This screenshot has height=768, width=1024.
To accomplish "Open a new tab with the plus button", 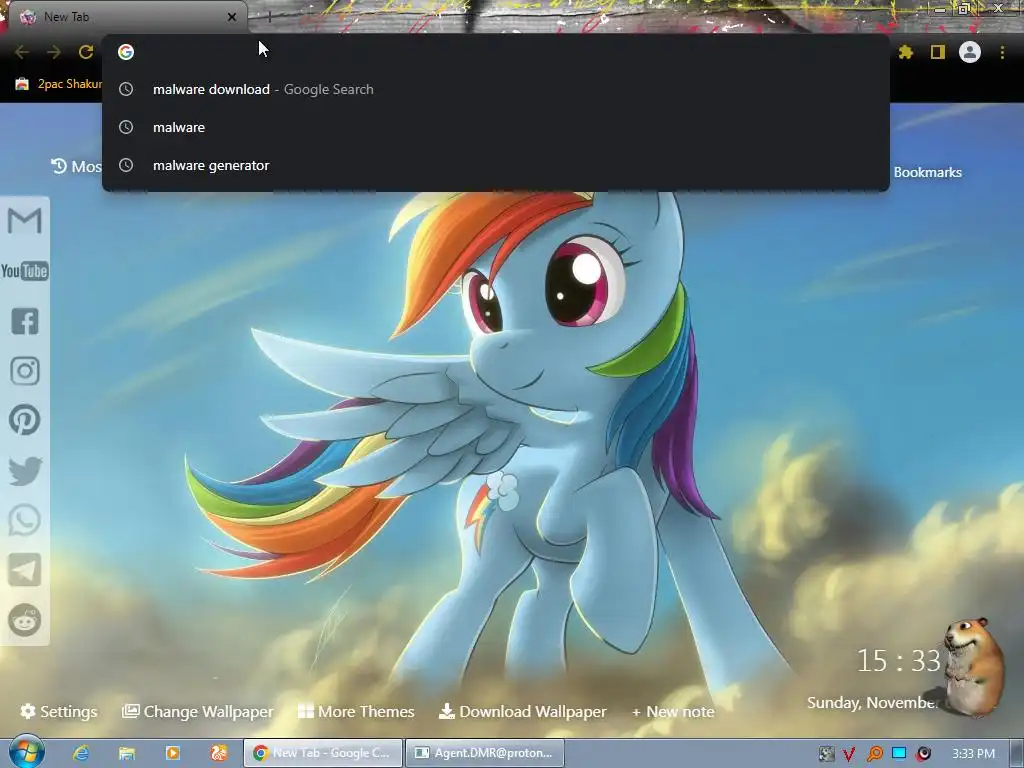I will click(268, 17).
